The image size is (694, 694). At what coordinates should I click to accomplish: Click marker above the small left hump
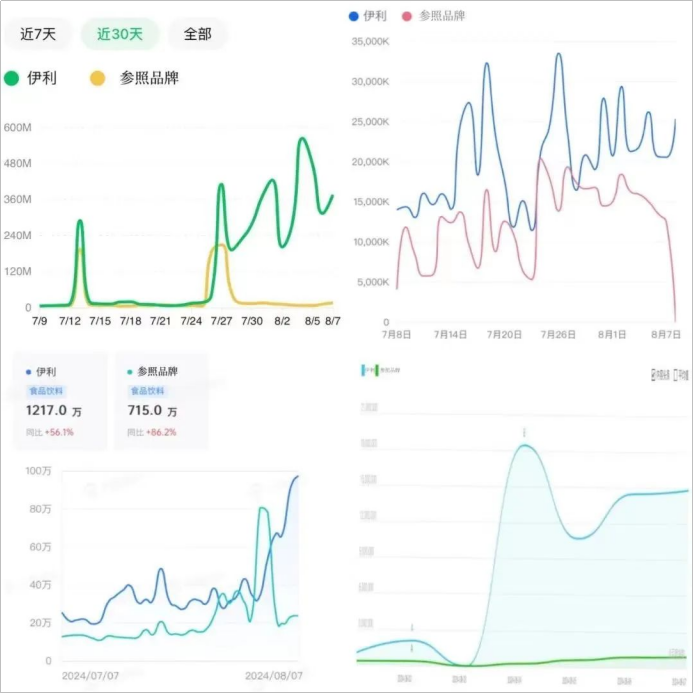pyautogui.click(x=412, y=628)
